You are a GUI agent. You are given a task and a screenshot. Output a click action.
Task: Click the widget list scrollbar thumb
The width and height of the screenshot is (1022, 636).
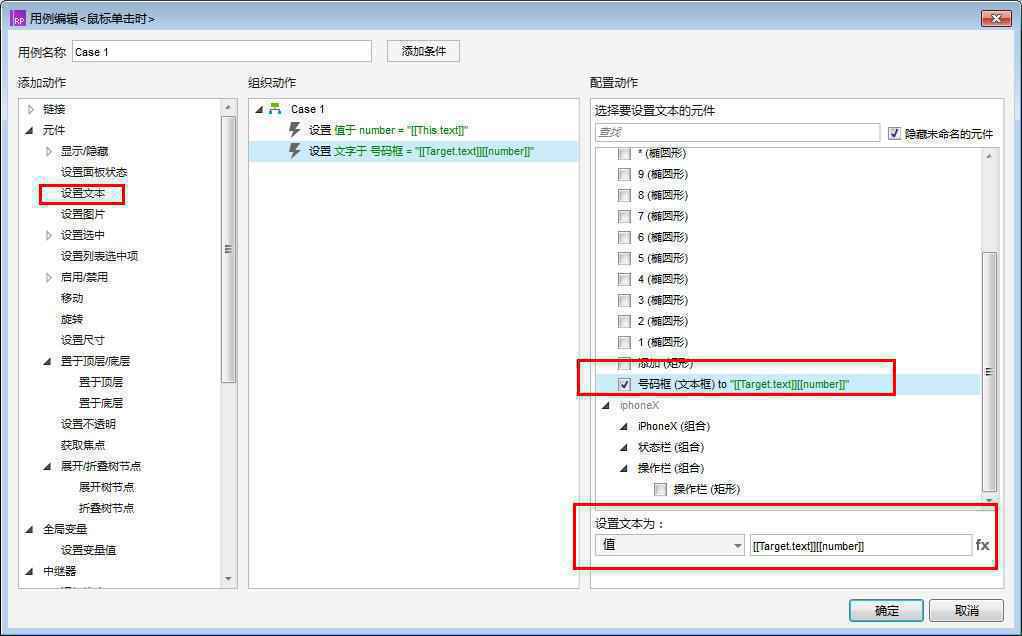989,371
